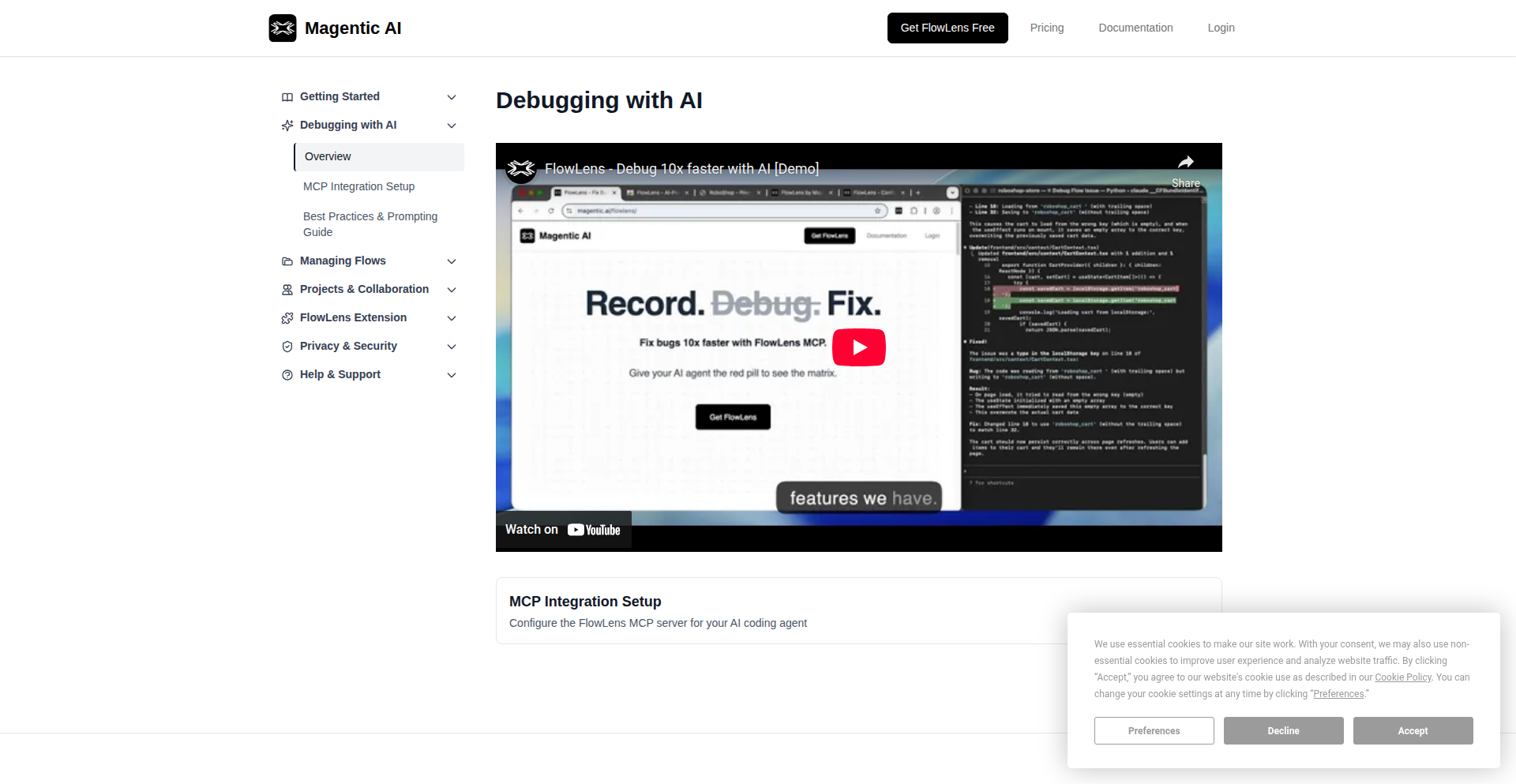Click the sparkle icon beside Debugging with AI
This screenshot has width=1516, height=784.
[x=287, y=125]
